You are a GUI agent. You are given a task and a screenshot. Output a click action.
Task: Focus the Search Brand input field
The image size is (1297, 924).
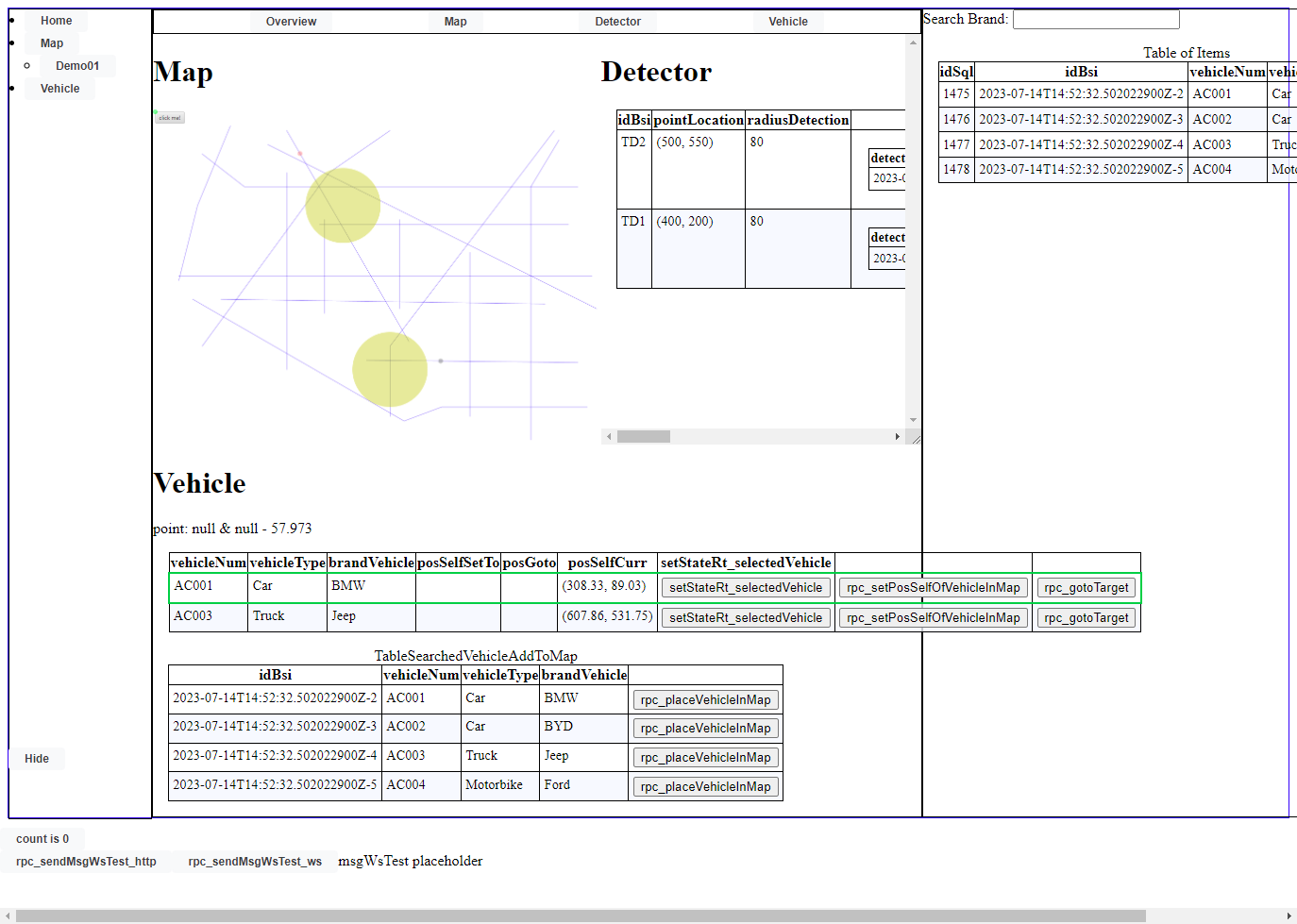click(1095, 20)
